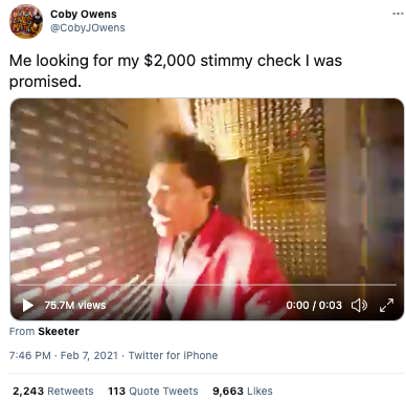This screenshot has width=406, height=400.
Task: Click the 7:46 PM timestamp
Action: [x=30, y=355]
